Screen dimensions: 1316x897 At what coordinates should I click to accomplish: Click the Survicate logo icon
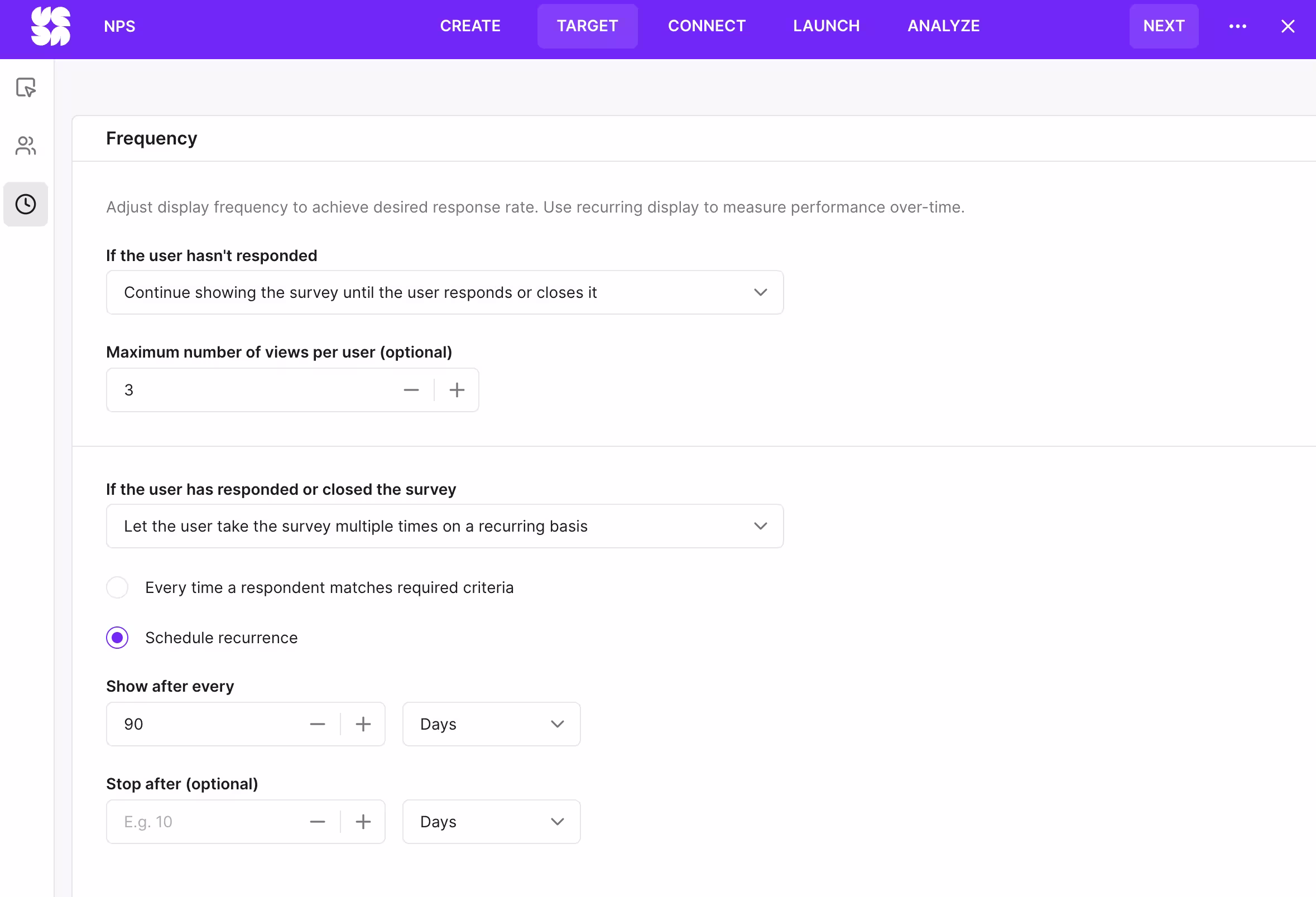pos(50,26)
